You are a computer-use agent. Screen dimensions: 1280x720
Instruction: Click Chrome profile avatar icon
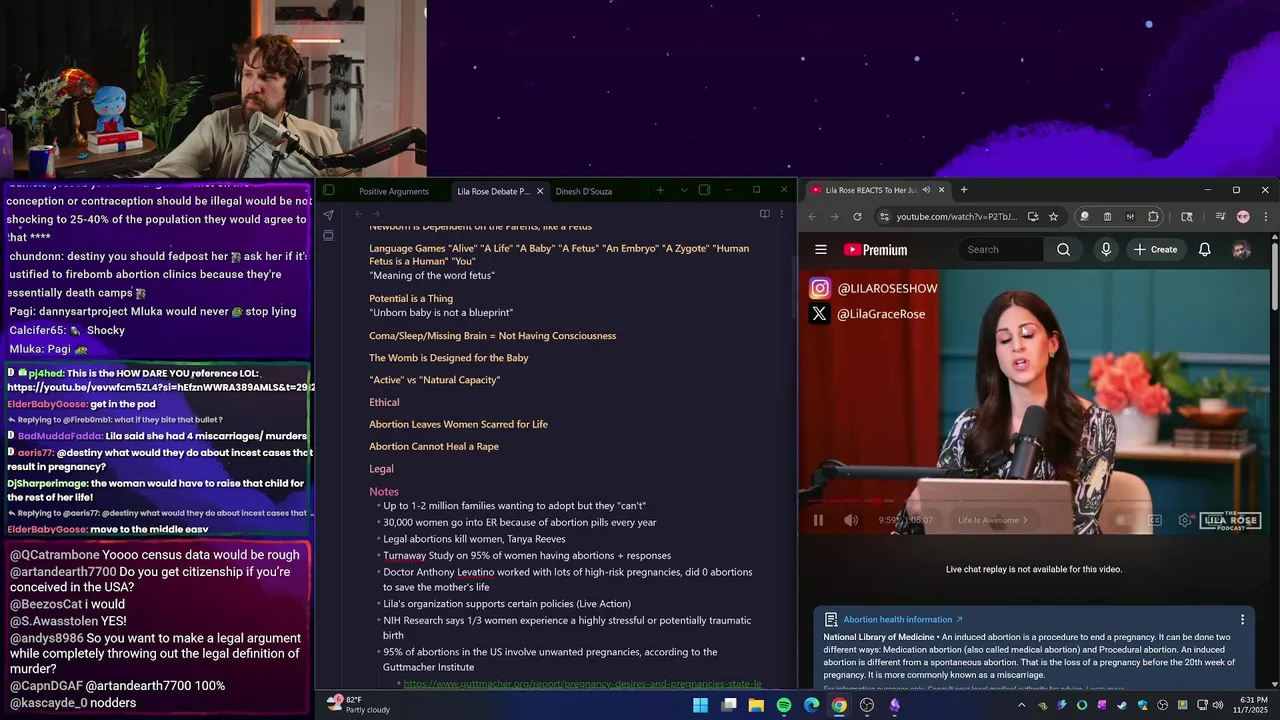tap(1243, 216)
